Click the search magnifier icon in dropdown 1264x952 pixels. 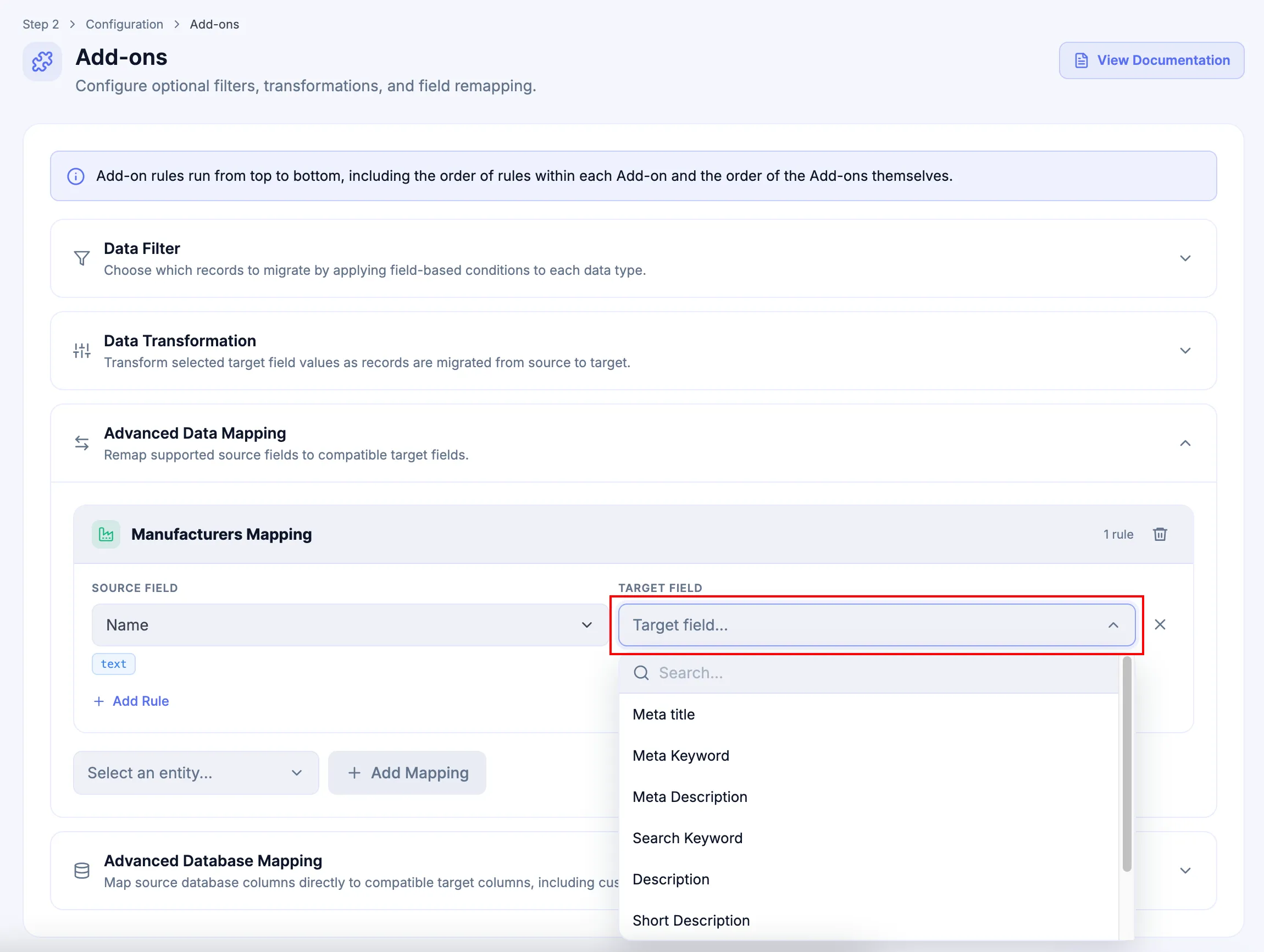pyautogui.click(x=641, y=673)
